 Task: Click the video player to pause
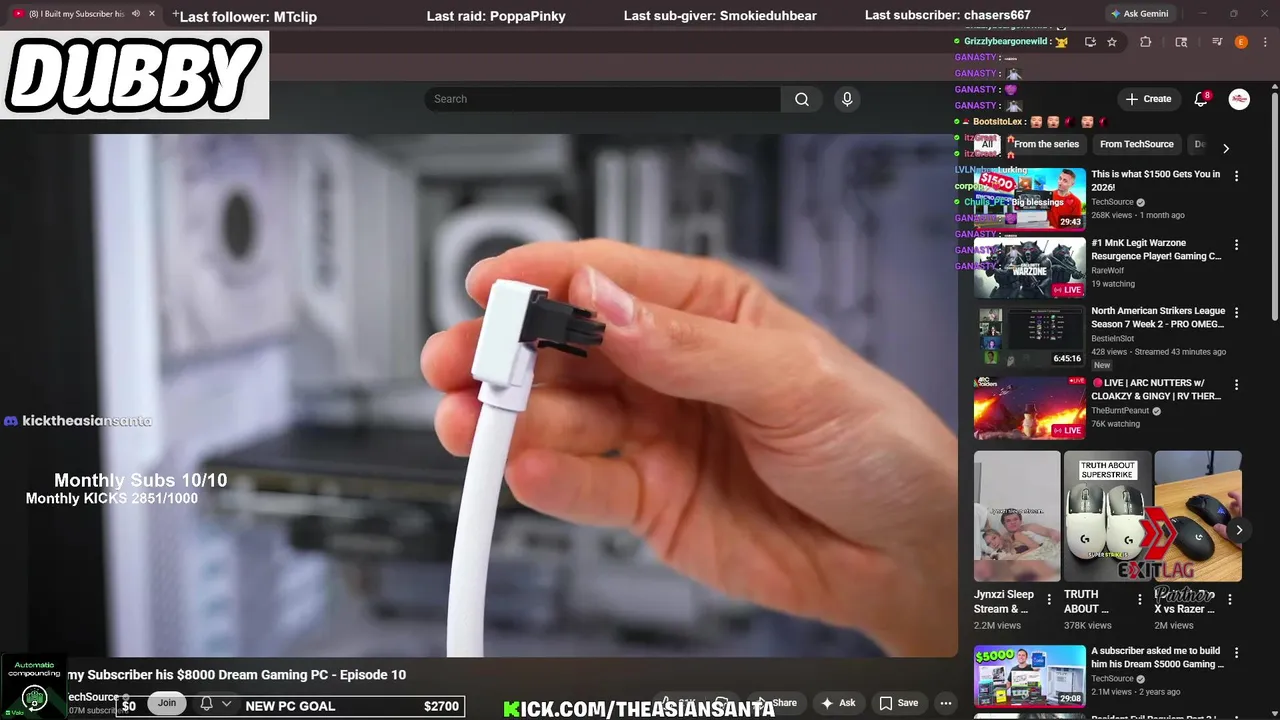point(478,395)
